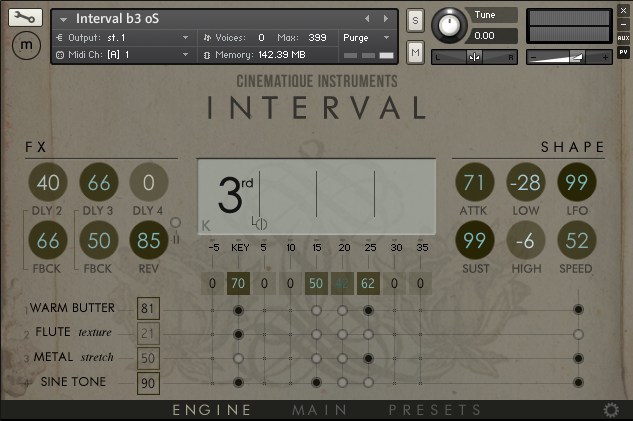Image resolution: width=633 pixels, height=421 pixels.
Task: Adjust the pan slider below Tune
Action: (474, 57)
